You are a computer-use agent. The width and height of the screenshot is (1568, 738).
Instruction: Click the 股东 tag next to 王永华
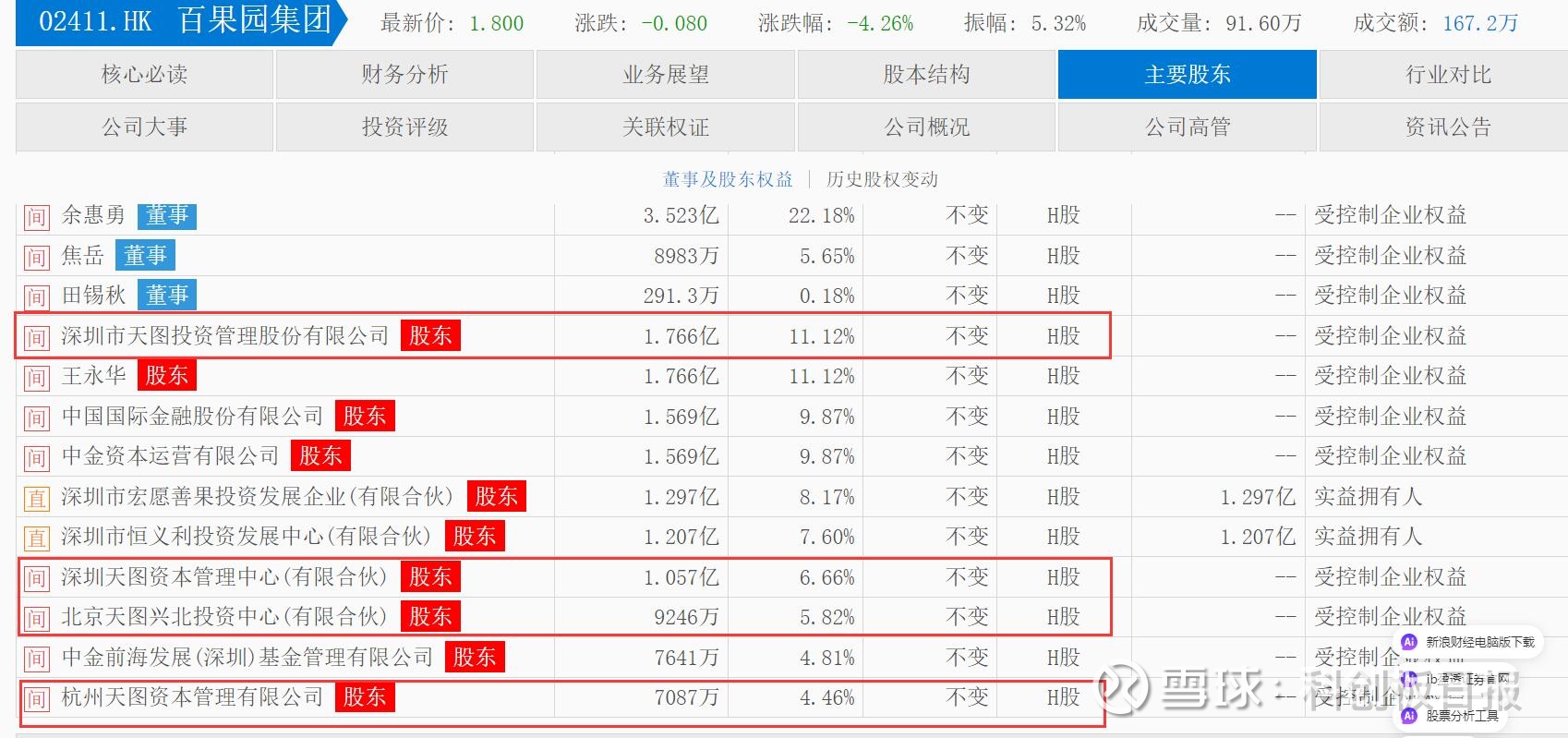[x=167, y=376]
